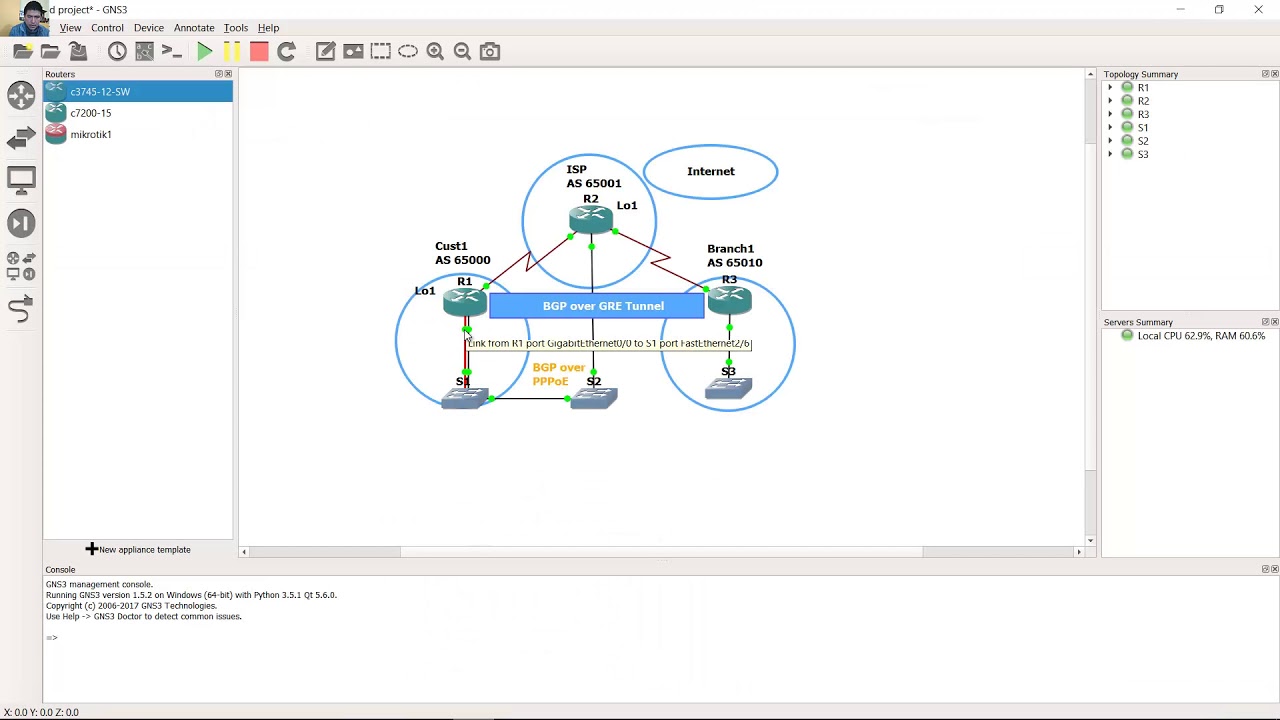Click the Zoom in magnifier icon

coord(435,51)
